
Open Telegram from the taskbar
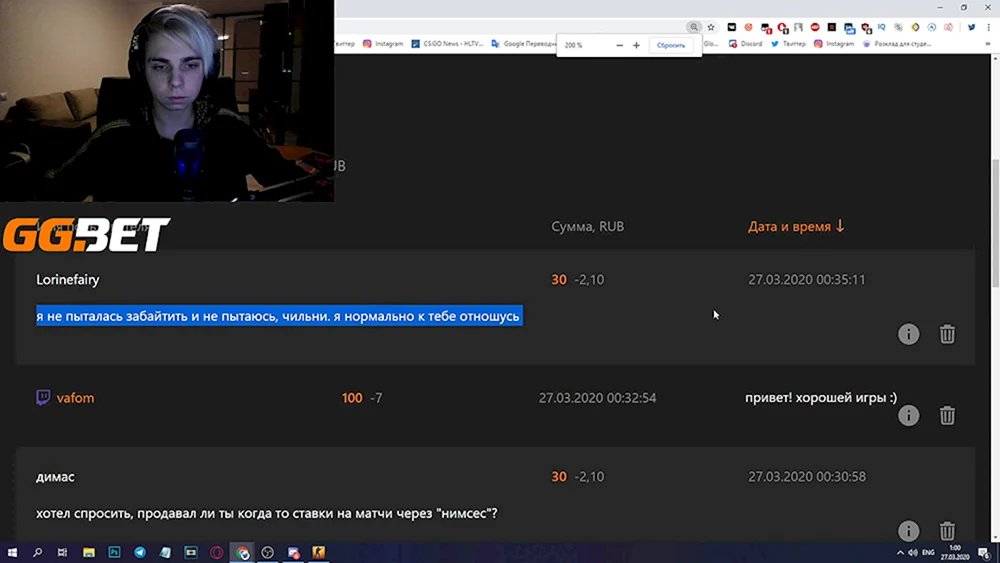click(140, 553)
